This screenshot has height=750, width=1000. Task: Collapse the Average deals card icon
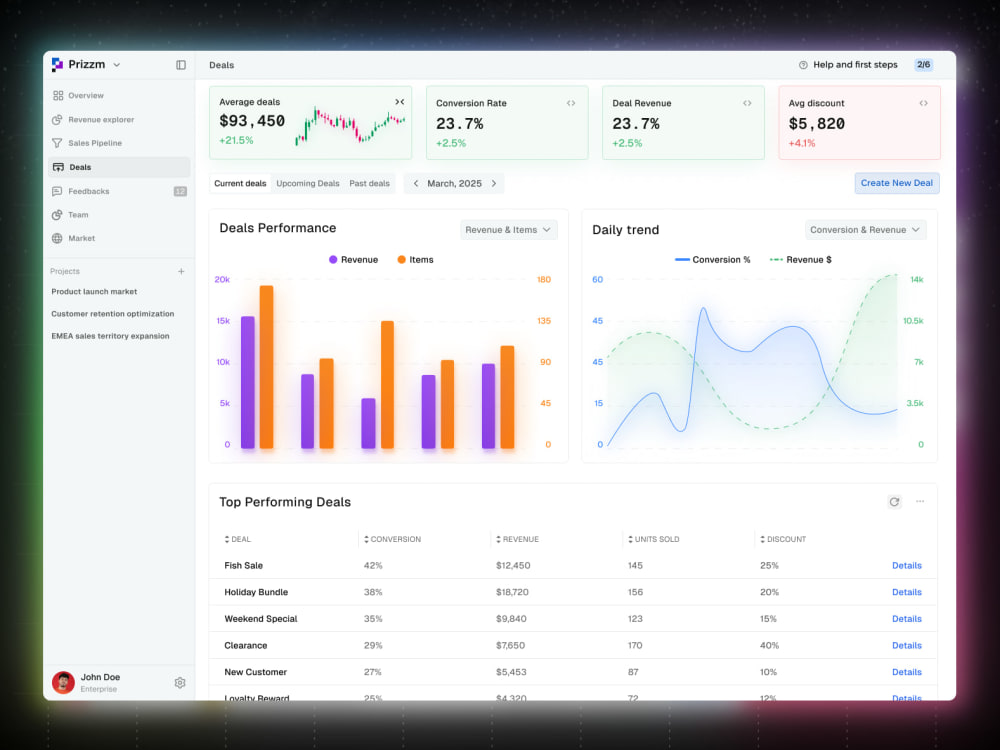click(x=400, y=102)
